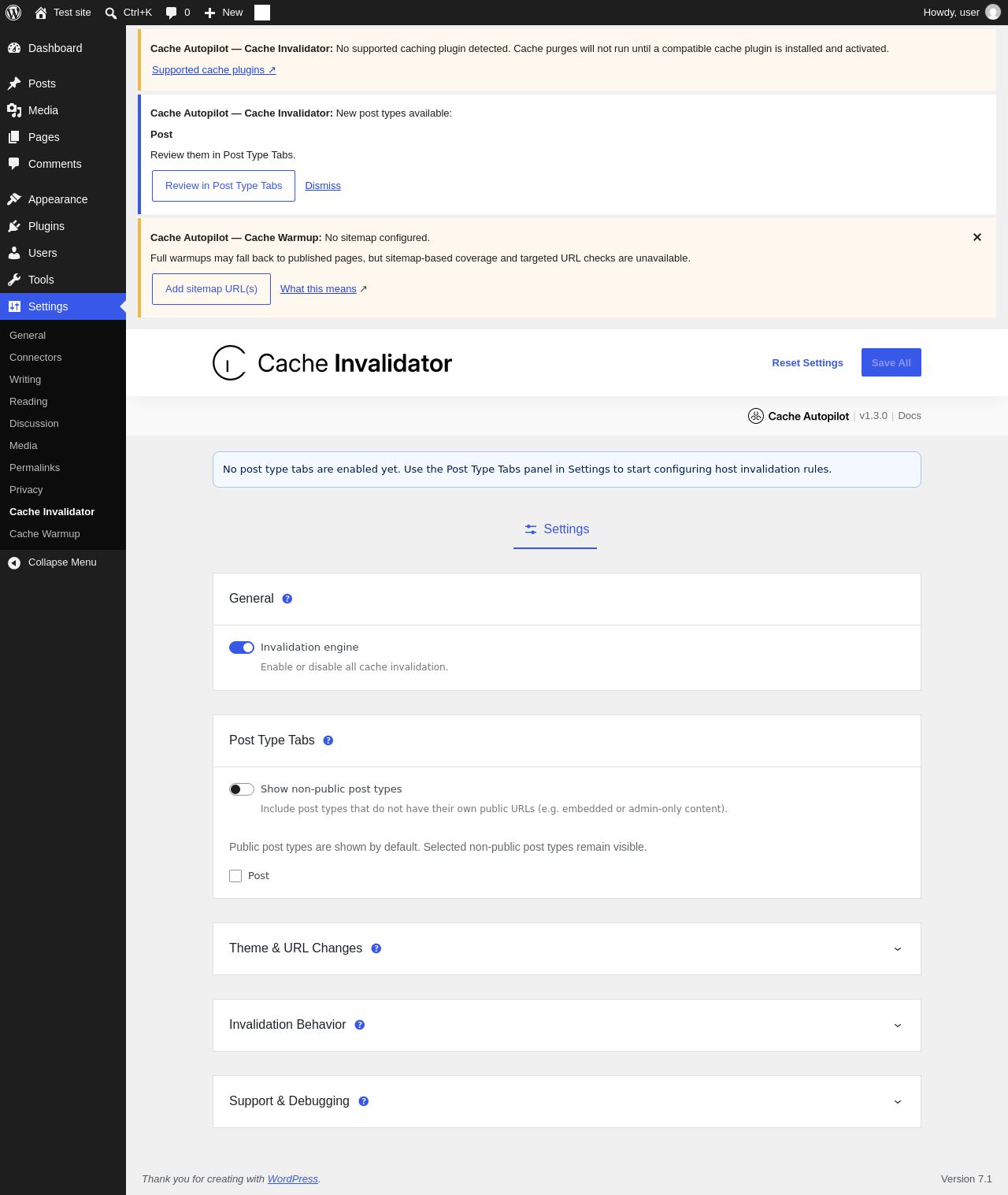Expand the Theme & URL Changes section
This screenshot has width=1008, height=1195.
pos(898,949)
